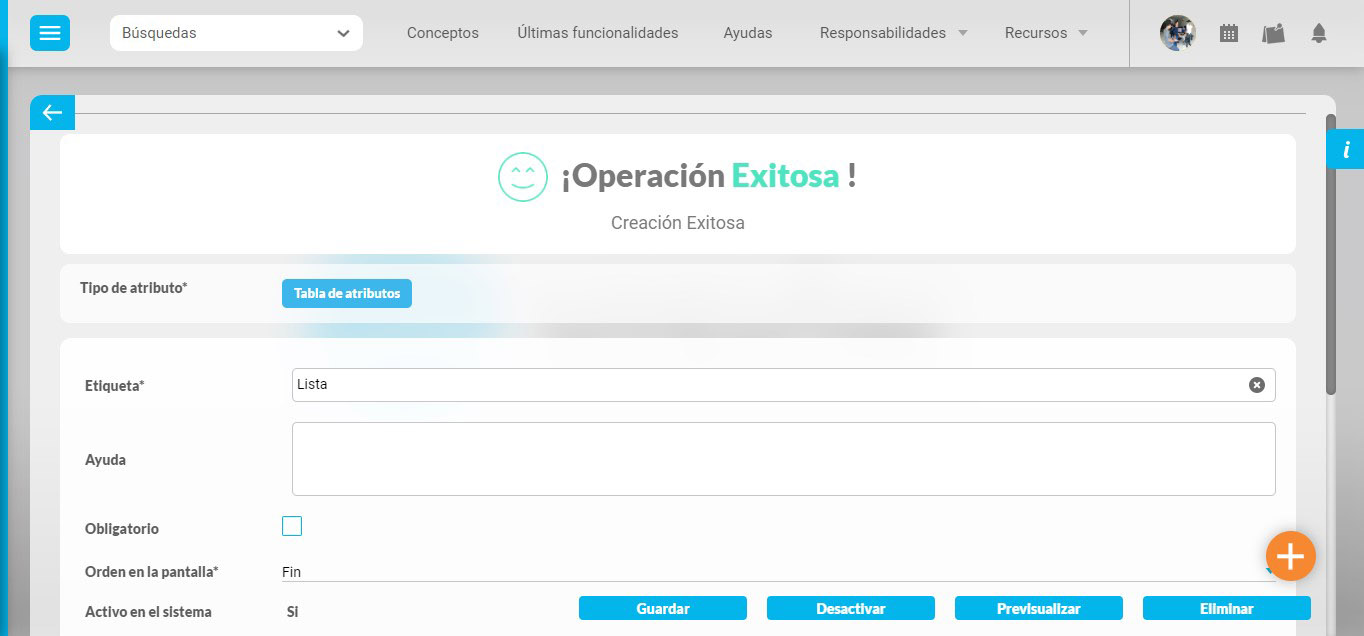1364x636 pixels.
Task: Open the info side panel tab
Action: 1346,150
